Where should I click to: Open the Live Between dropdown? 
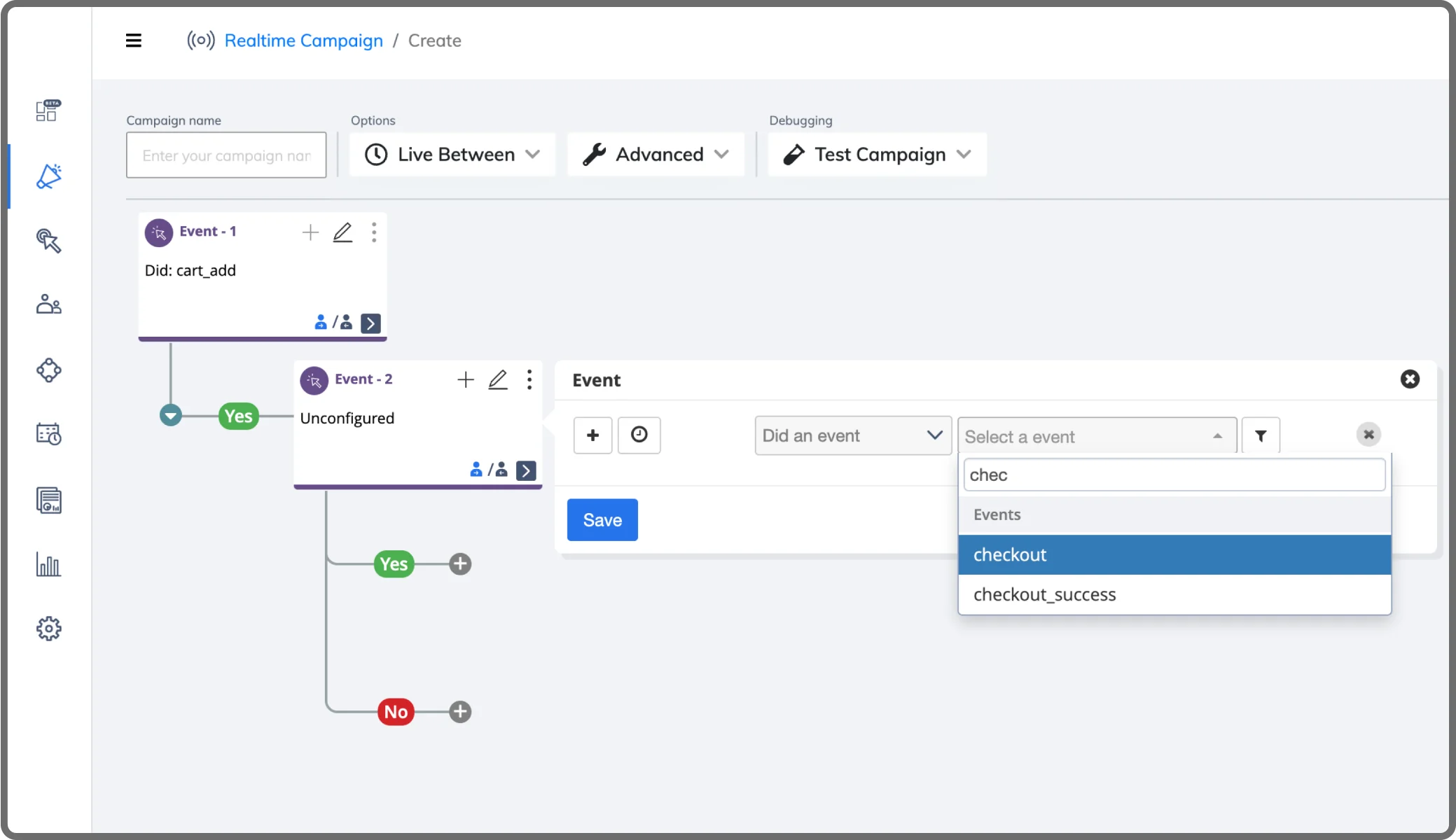[452, 155]
